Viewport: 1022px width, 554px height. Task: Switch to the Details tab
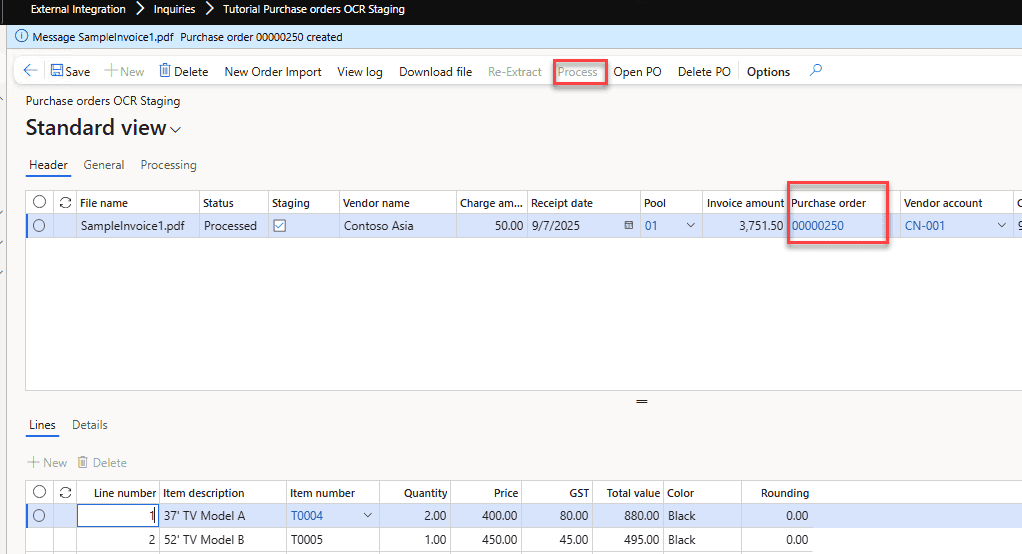pyautogui.click(x=89, y=425)
